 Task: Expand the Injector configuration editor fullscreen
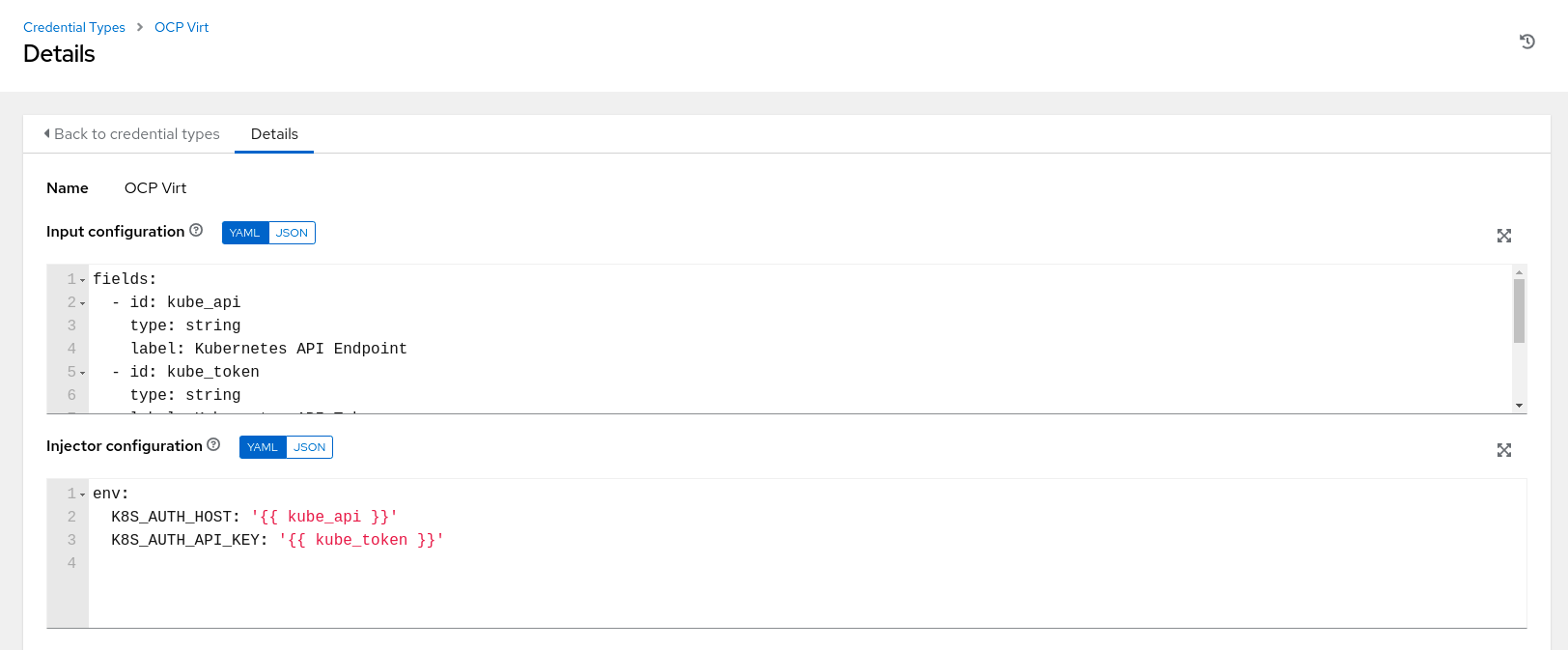coord(1503,450)
